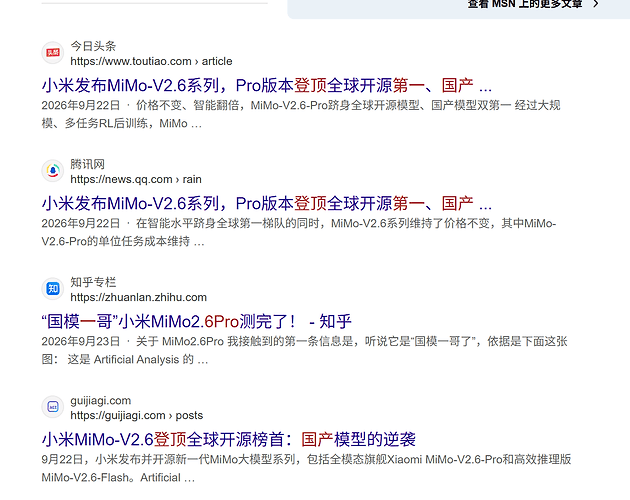Click the URL https://zhuanlan.zhihu.com
This screenshot has height=500, width=630.
pos(138,297)
